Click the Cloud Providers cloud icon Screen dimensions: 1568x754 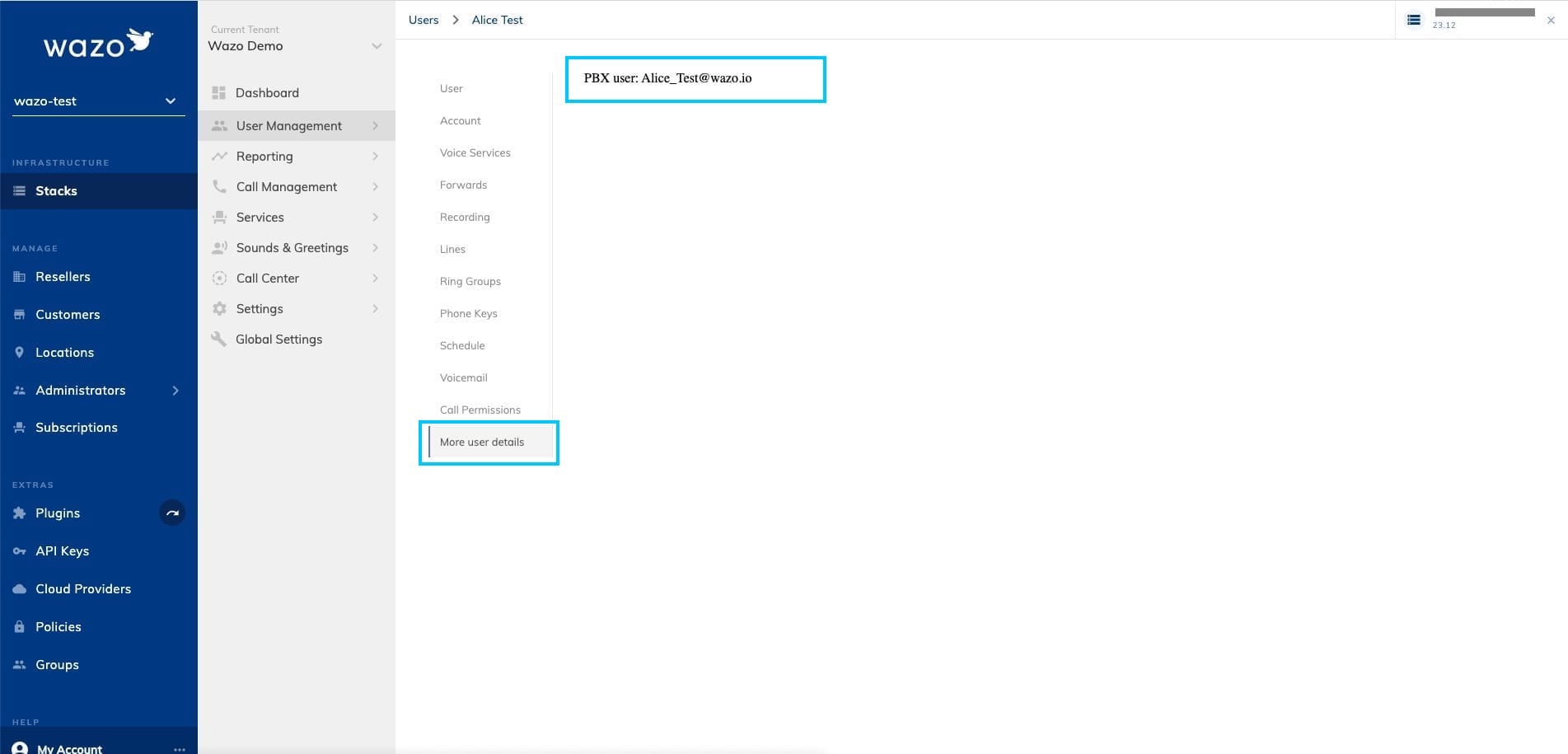tap(19, 589)
